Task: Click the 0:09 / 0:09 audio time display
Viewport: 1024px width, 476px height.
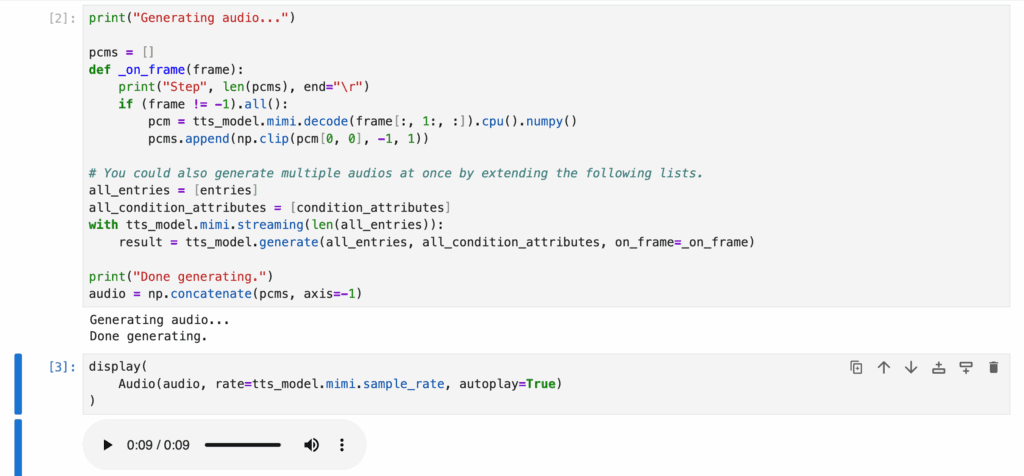Action: [x=158, y=445]
